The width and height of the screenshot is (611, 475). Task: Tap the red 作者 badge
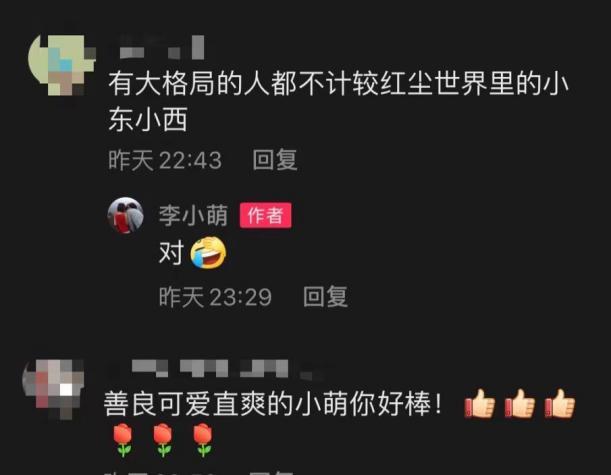click(265, 215)
